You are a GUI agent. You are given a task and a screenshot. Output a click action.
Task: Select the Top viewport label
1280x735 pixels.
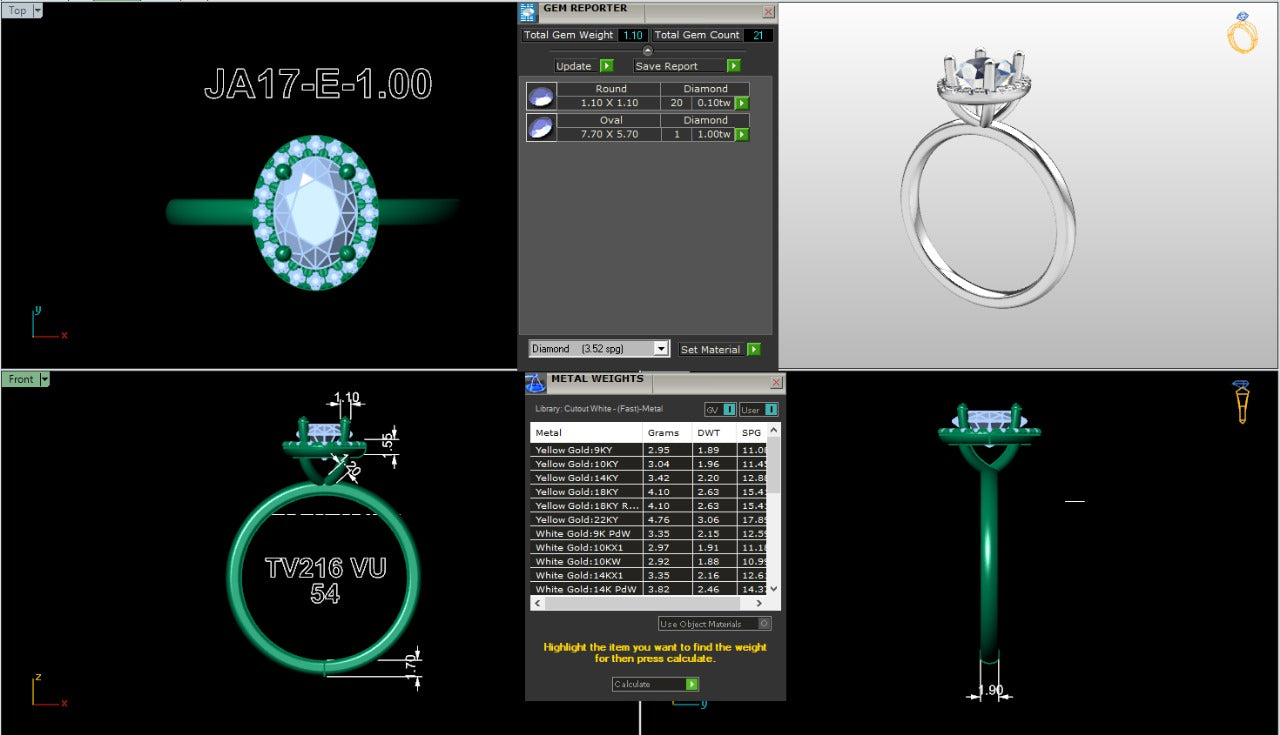click(18, 10)
